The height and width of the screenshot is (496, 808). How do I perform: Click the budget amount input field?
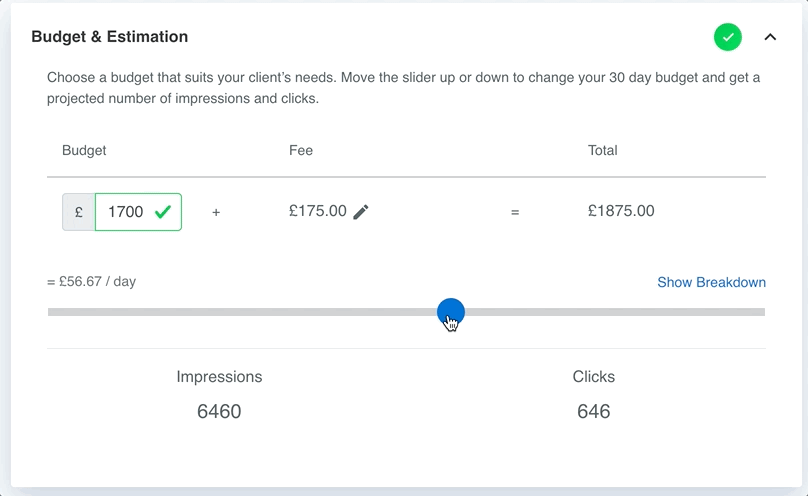(138, 212)
